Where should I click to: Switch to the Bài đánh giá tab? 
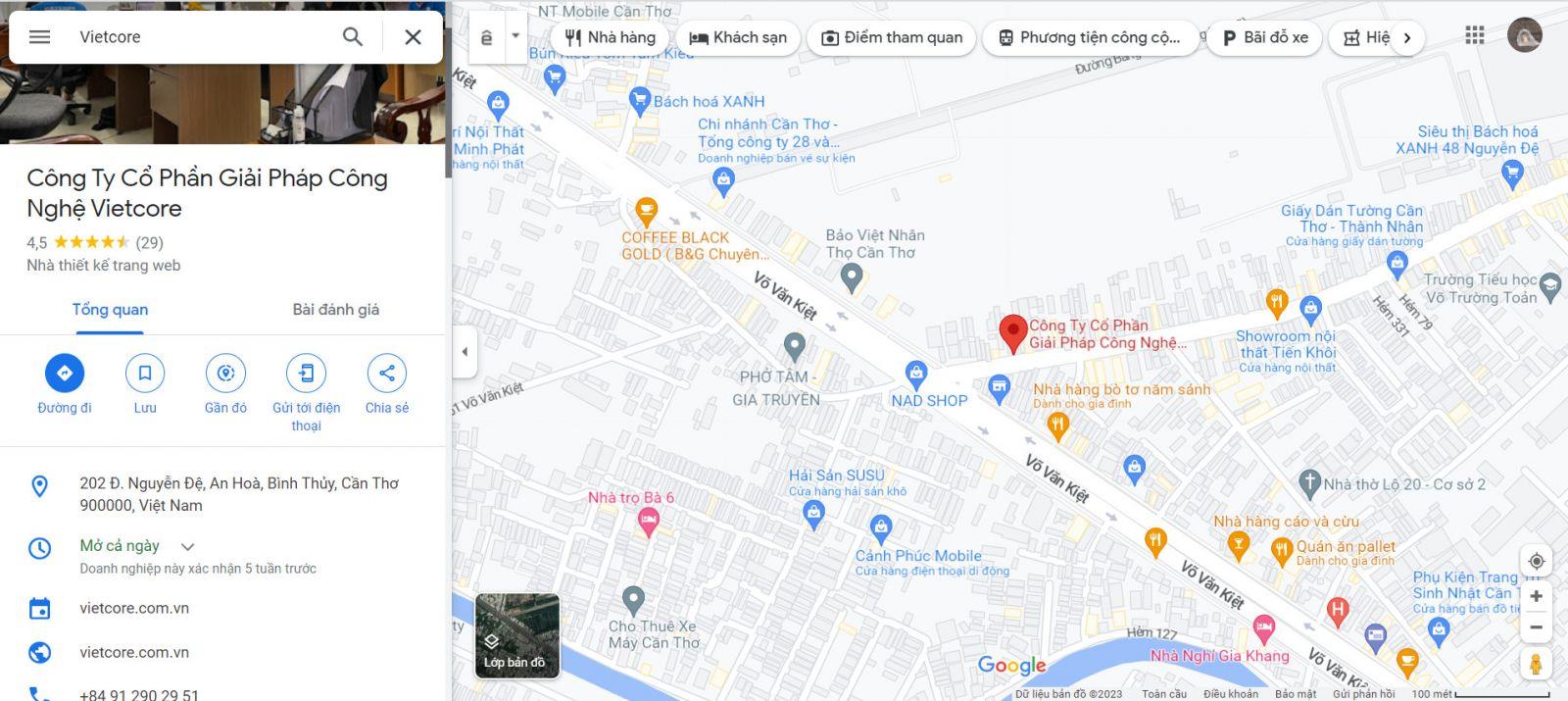(x=335, y=310)
